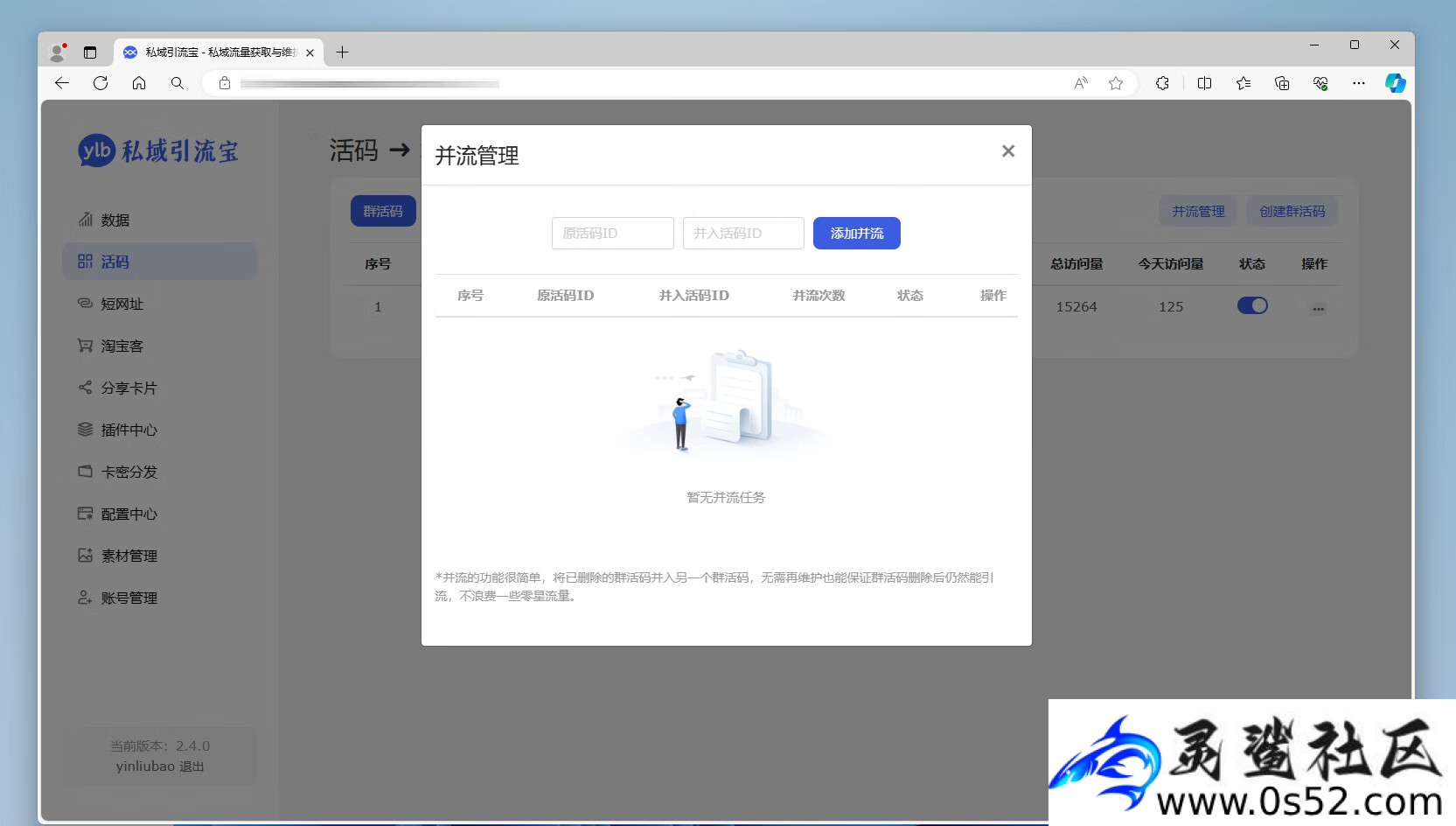
Task: Click the 并流管理 button in background page
Action: click(1198, 211)
